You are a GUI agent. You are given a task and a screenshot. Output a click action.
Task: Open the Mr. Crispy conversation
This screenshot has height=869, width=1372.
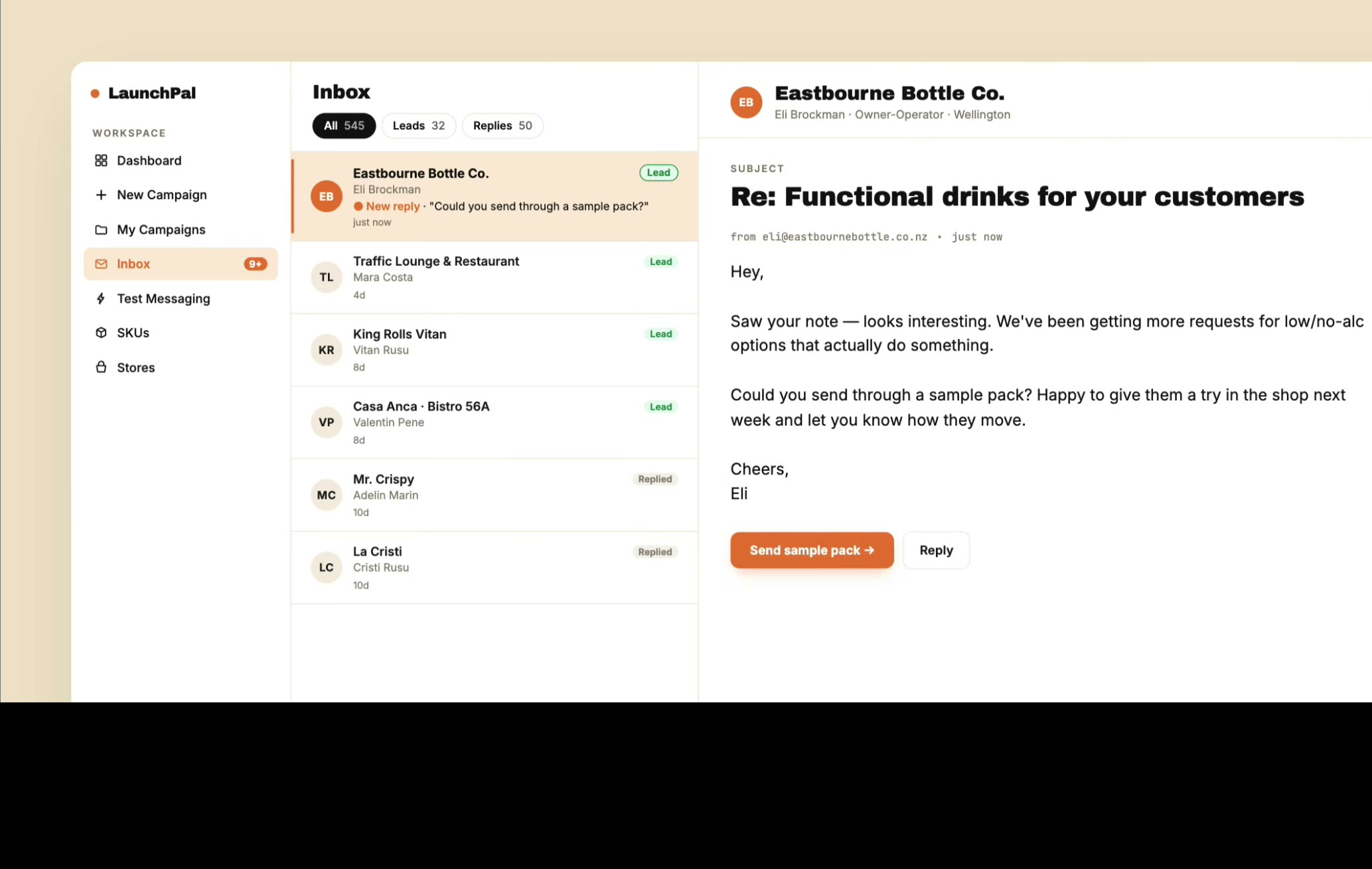coord(495,495)
